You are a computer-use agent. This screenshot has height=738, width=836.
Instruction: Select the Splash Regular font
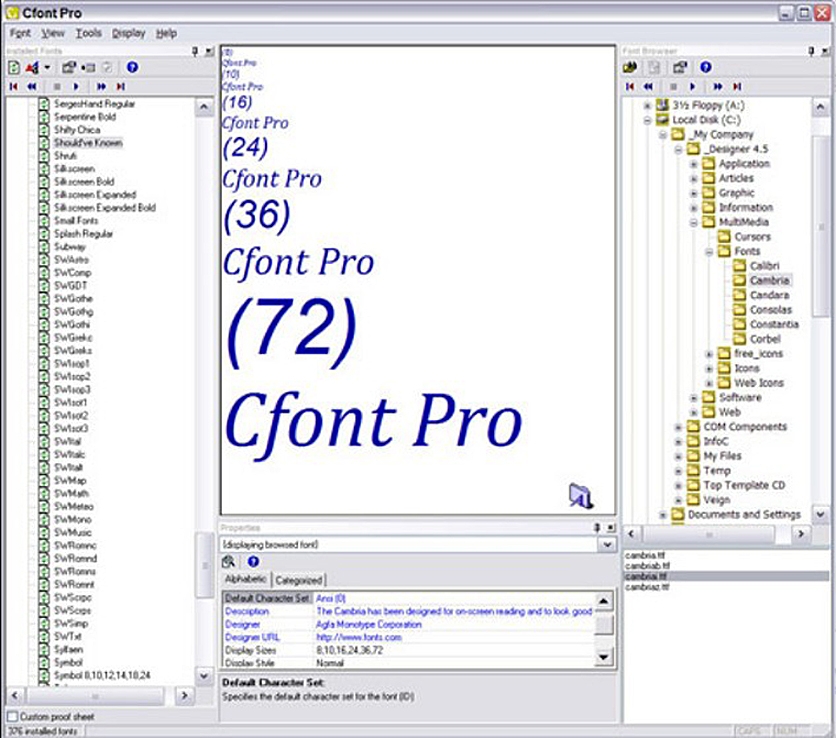click(83, 234)
